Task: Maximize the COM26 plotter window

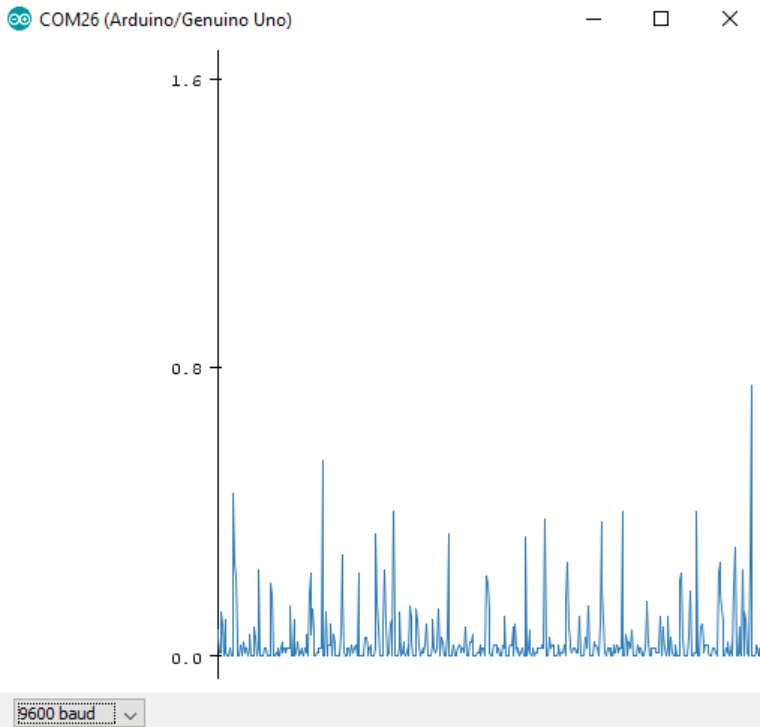Action: pyautogui.click(x=661, y=19)
